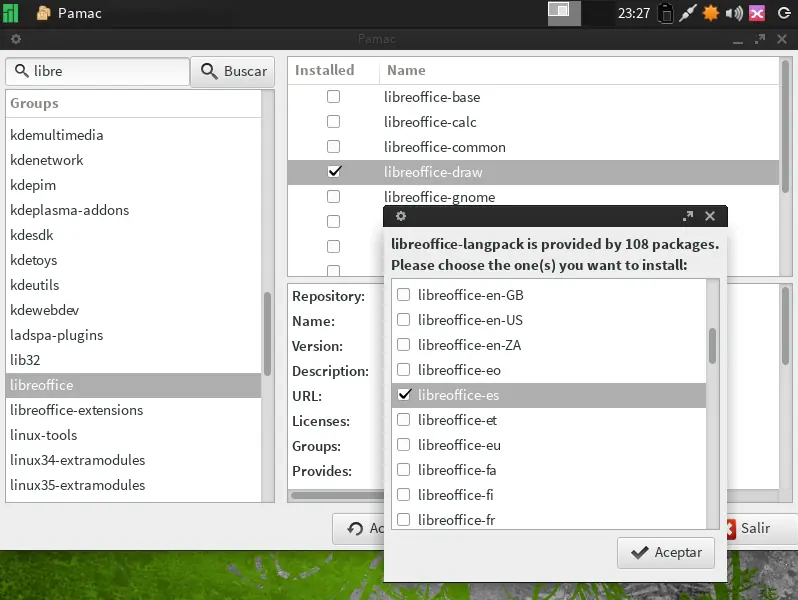
Task: Select the kdesdk group
Action: point(133,235)
